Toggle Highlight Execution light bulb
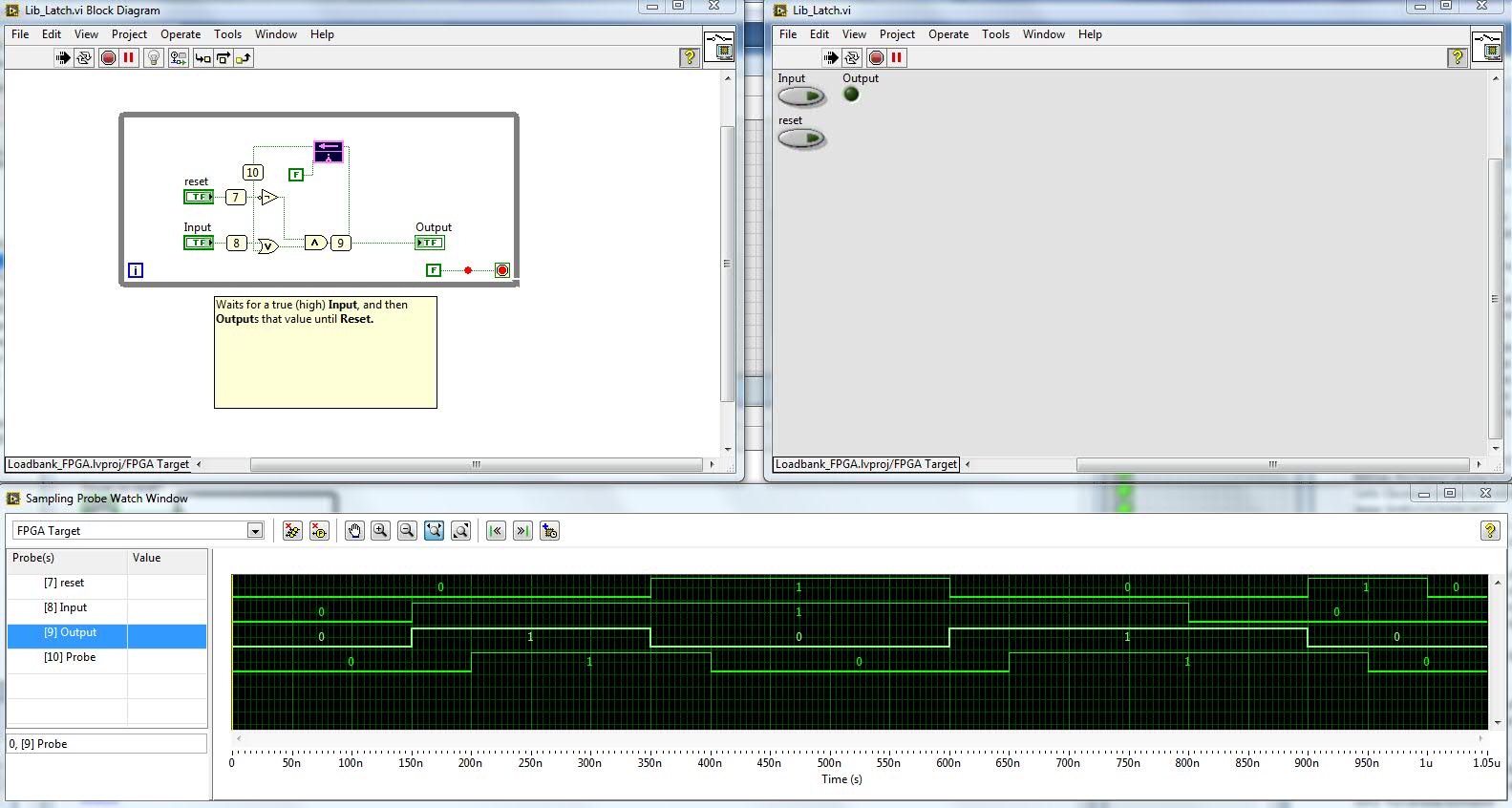Image resolution: width=1512 pixels, height=808 pixels. click(153, 58)
